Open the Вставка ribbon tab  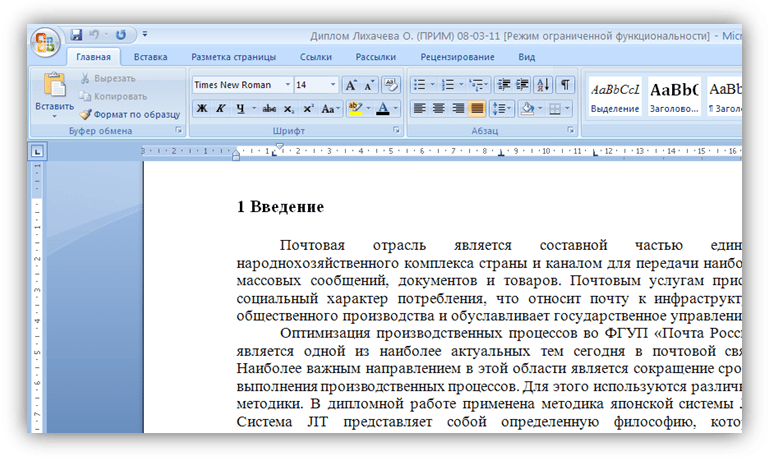pos(150,57)
